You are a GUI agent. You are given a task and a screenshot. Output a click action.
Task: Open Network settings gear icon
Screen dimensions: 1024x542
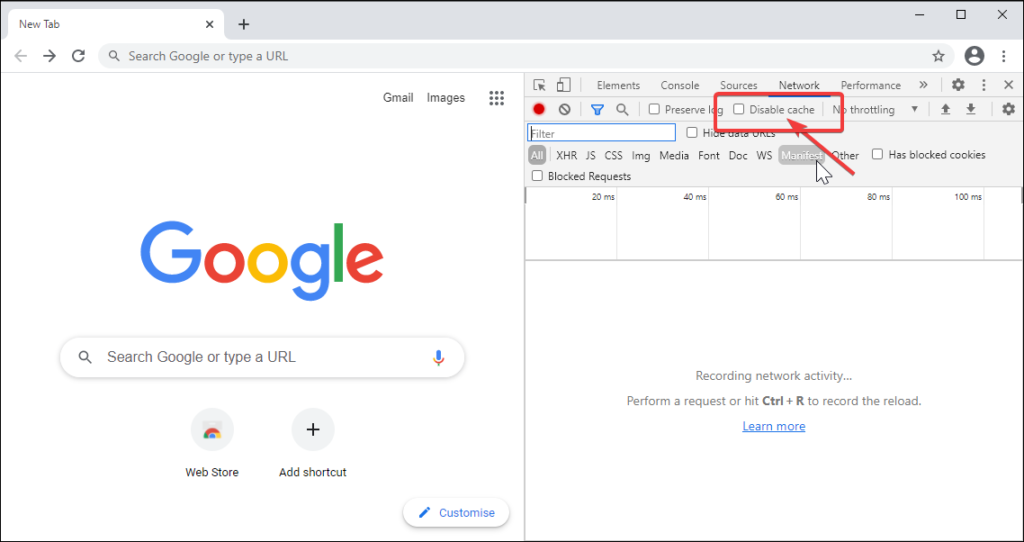pos(1008,110)
